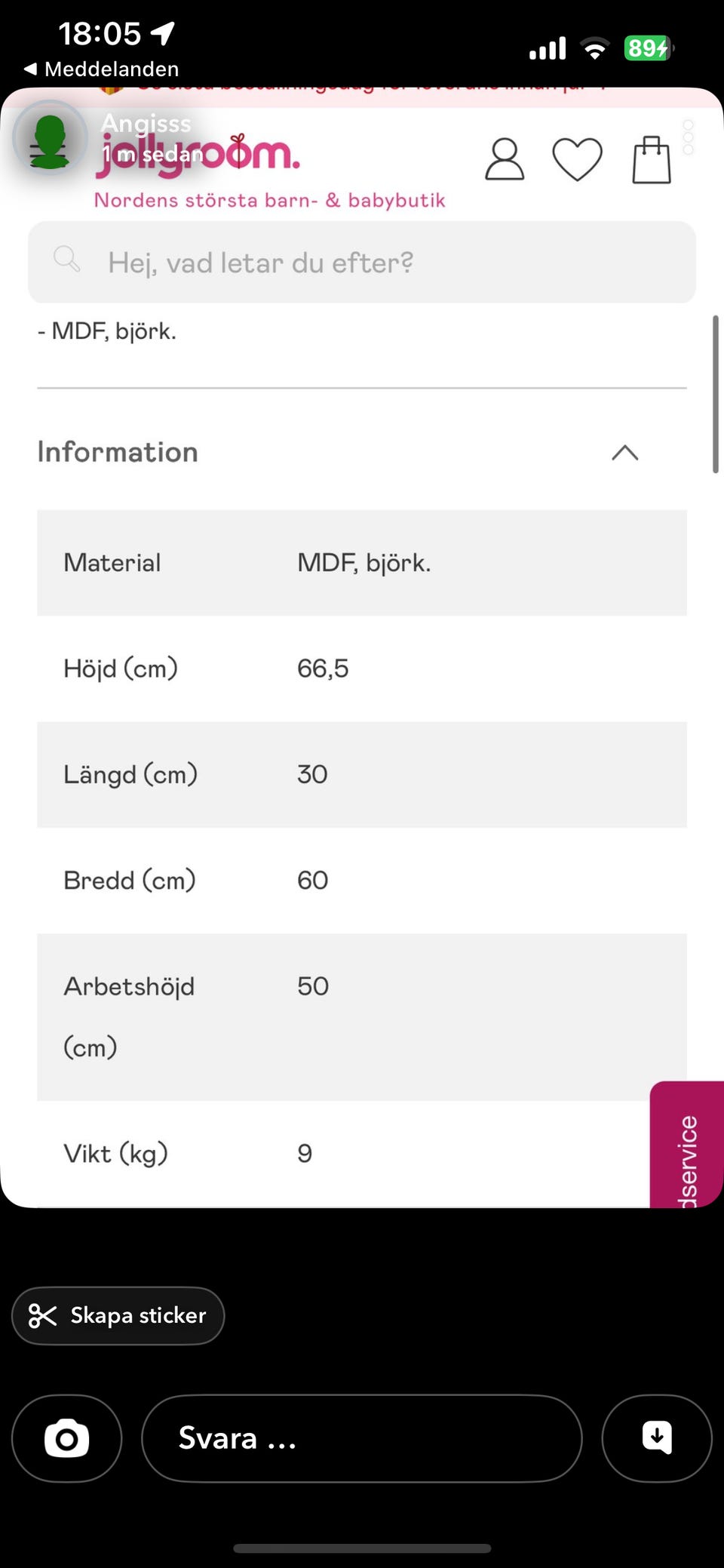Image resolution: width=724 pixels, height=1568 pixels.
Task: Open Angisss profile avatar
Action: click(50, 139)
